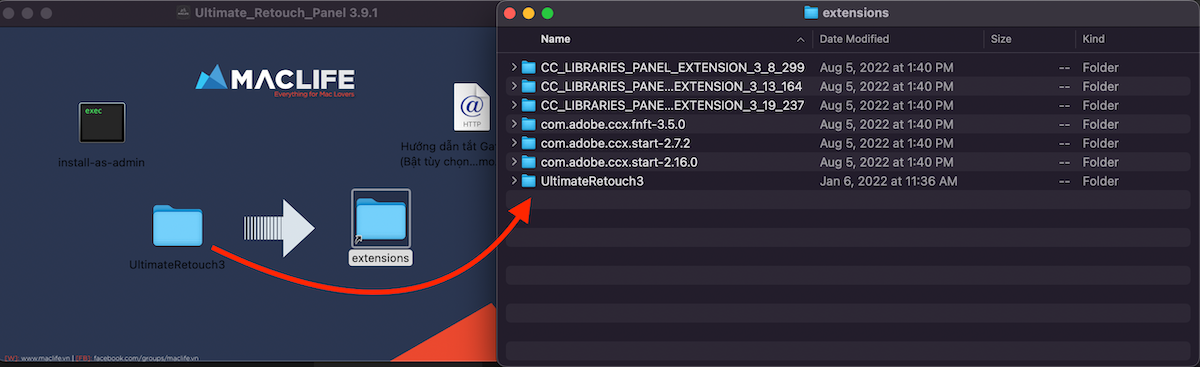Sort list by Date Modified column
The height and width of the screenshot is (367, 1200).
[x=854, y=39]
